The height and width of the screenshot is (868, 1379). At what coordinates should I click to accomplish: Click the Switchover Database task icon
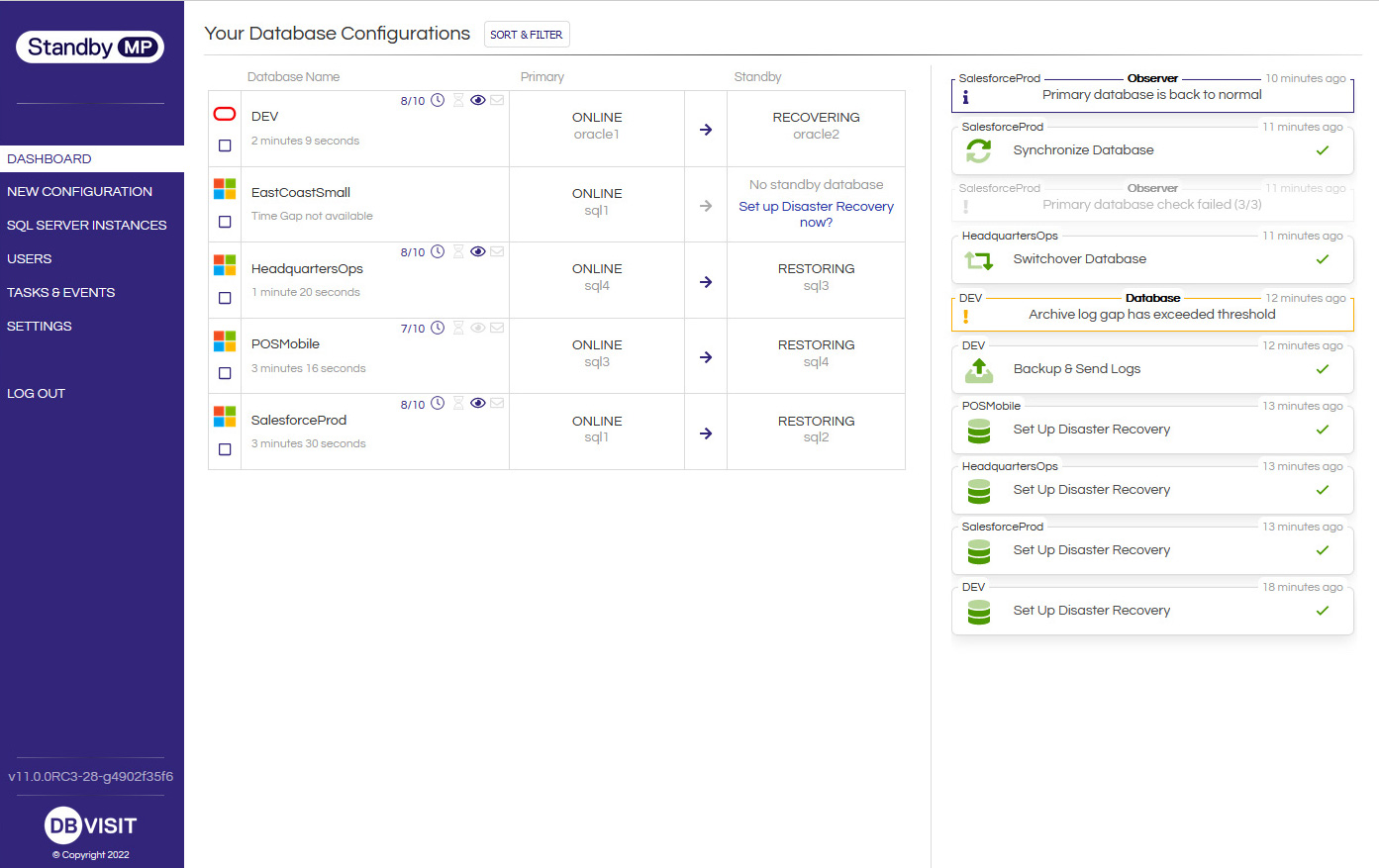pyautogui.click(x=978, y=260)
